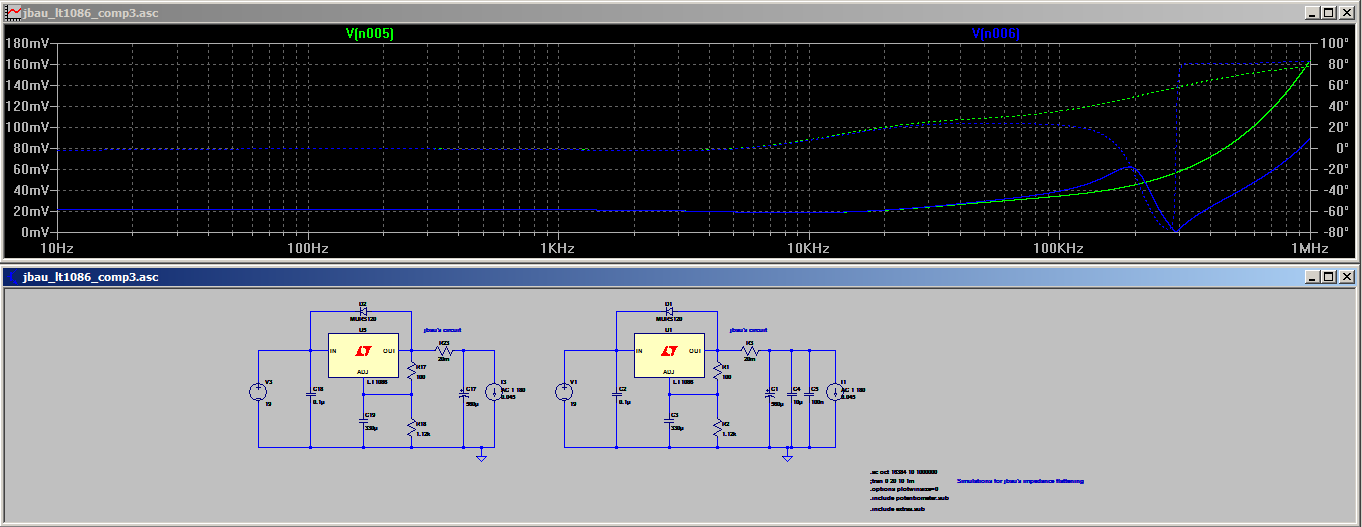Click the C2 input capacitor

coord(616,394)
